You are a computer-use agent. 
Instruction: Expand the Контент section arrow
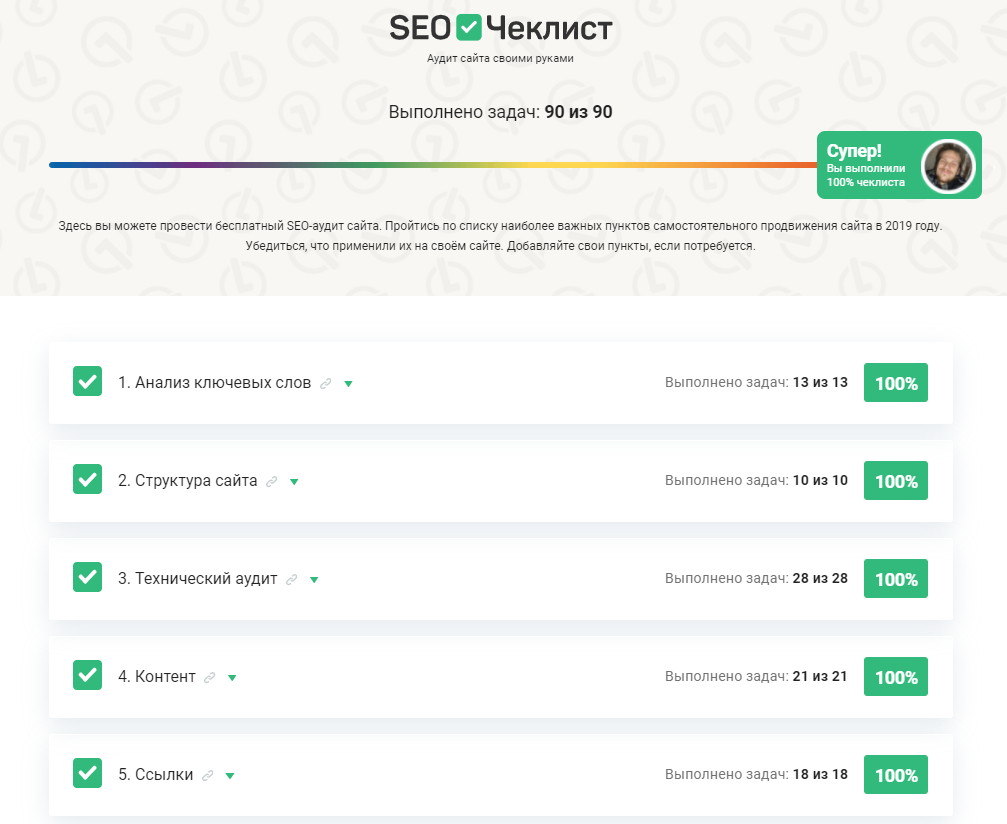232,678
